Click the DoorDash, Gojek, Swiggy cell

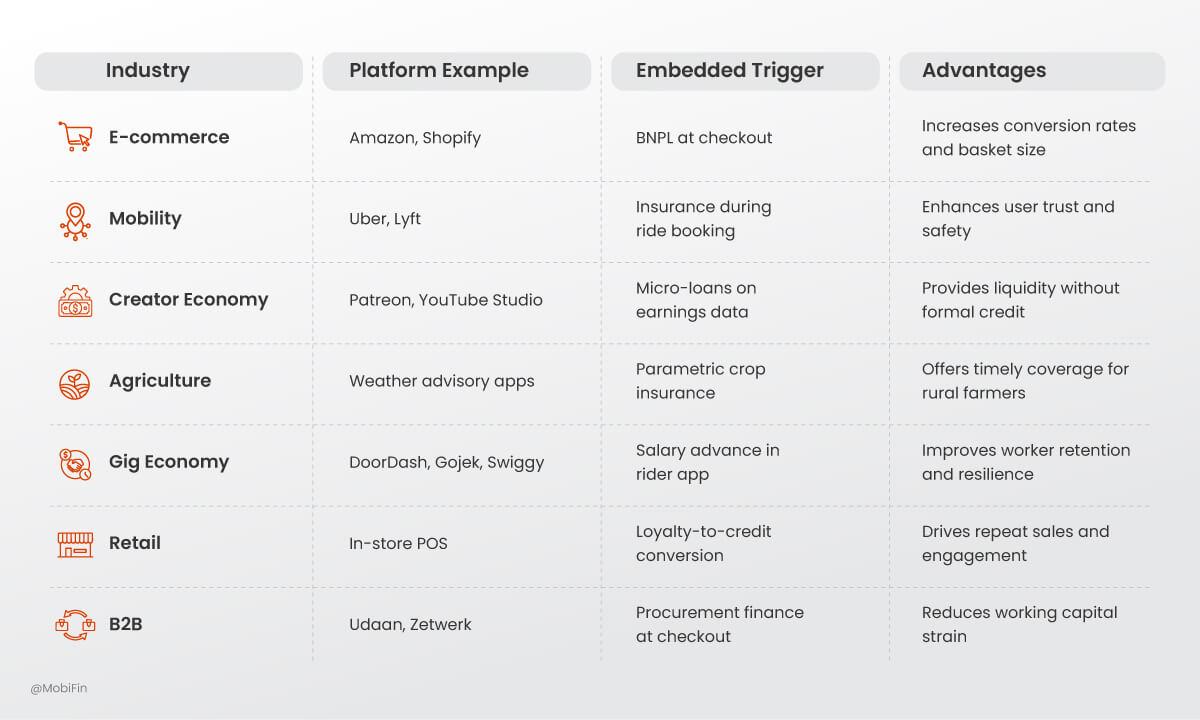pyautogui.click(x=447, y=463)
